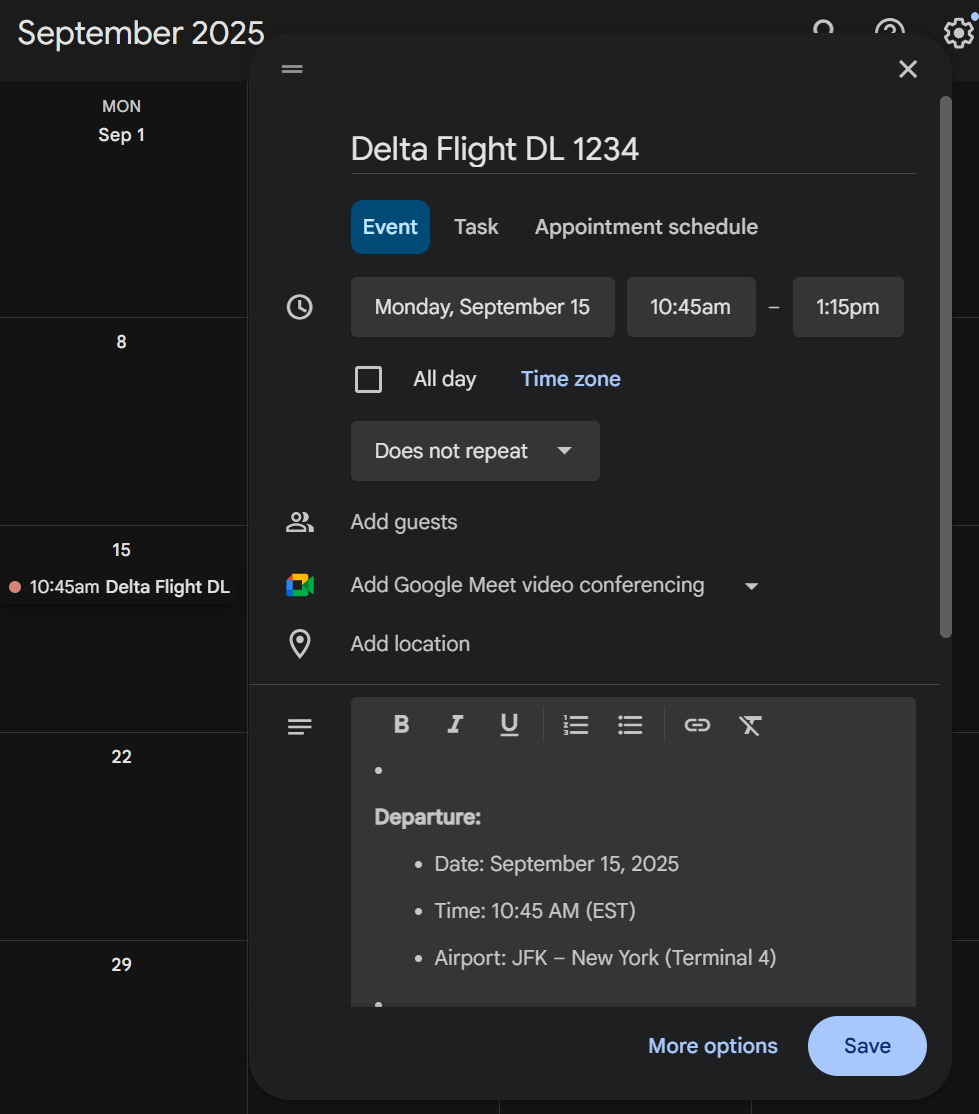Image resolution: width=979 pixels, height=1114 pixels.
Task: Switch to Appointment schedule mode
Action: tap(646, 227)
